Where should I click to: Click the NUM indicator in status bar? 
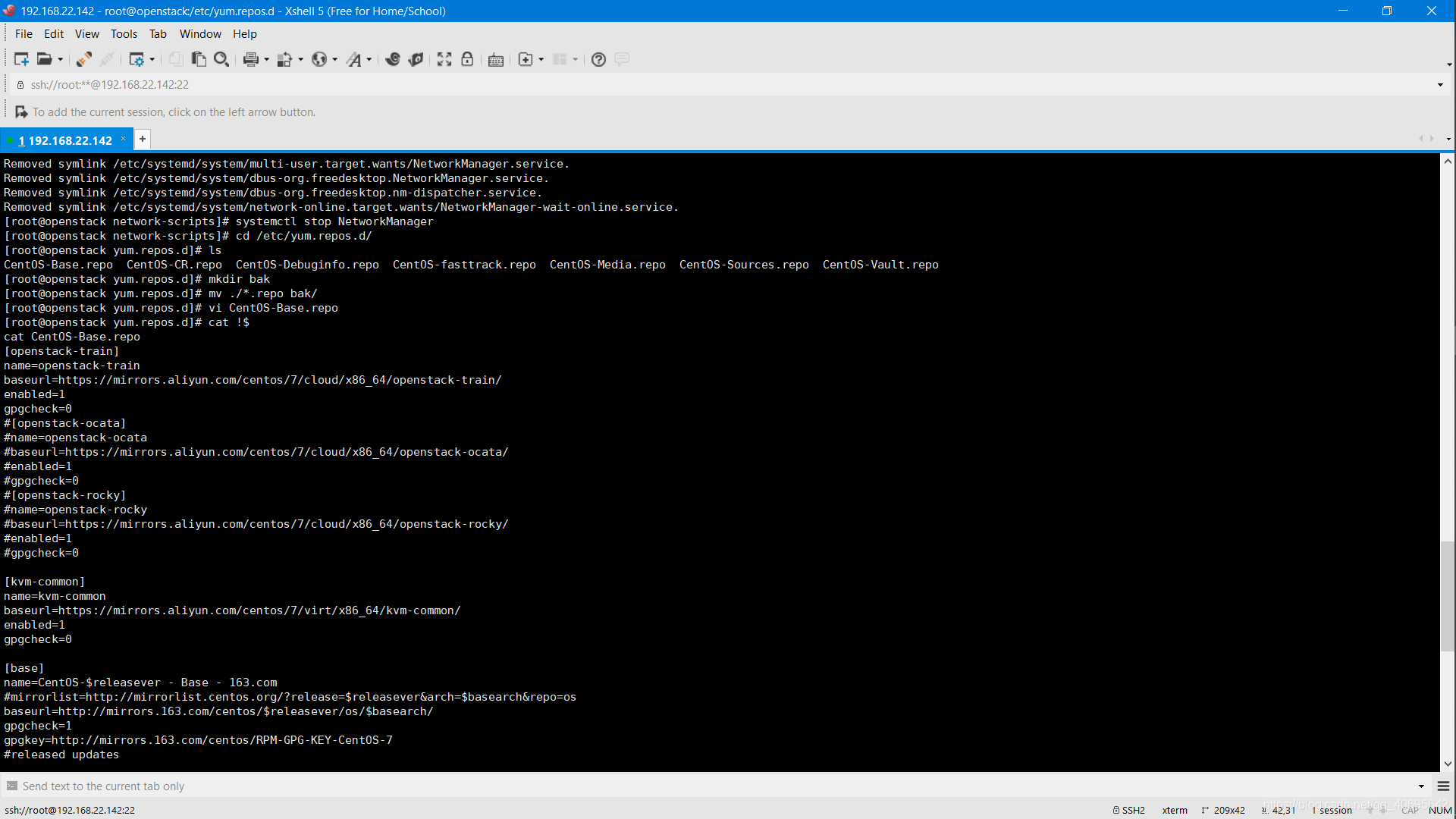click(x=1440, y=811)
